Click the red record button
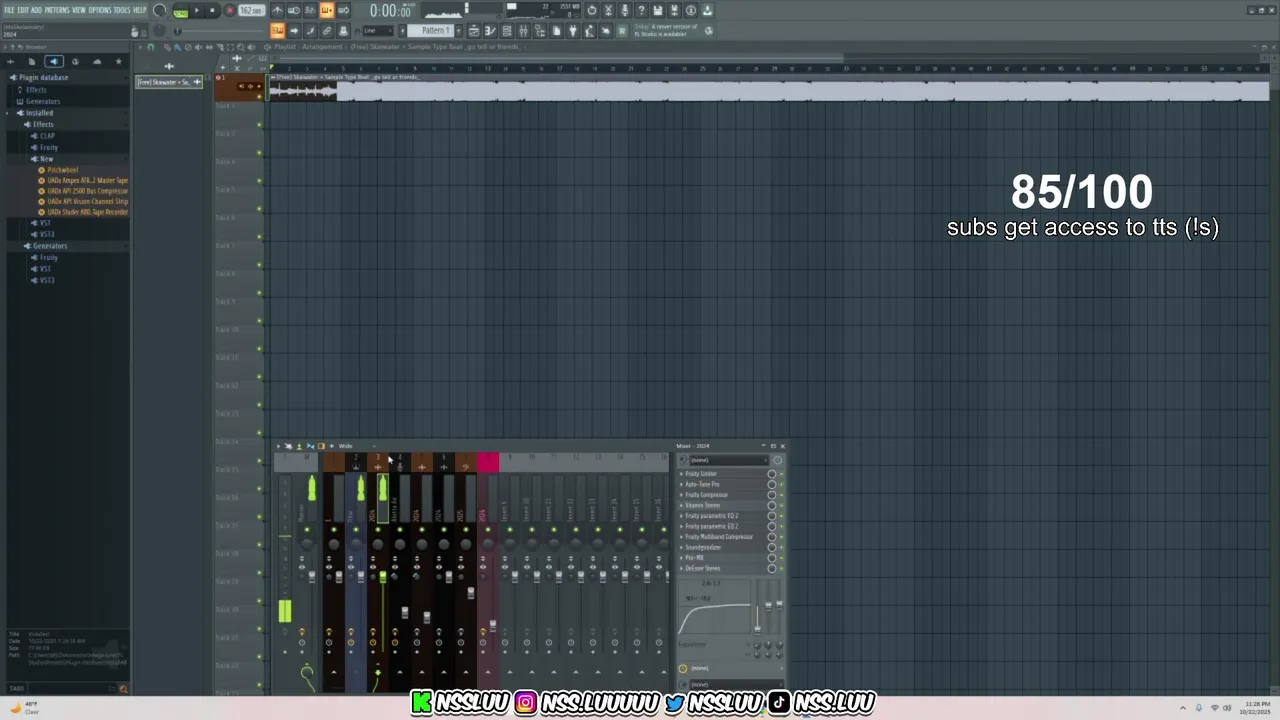 [229, 11]
